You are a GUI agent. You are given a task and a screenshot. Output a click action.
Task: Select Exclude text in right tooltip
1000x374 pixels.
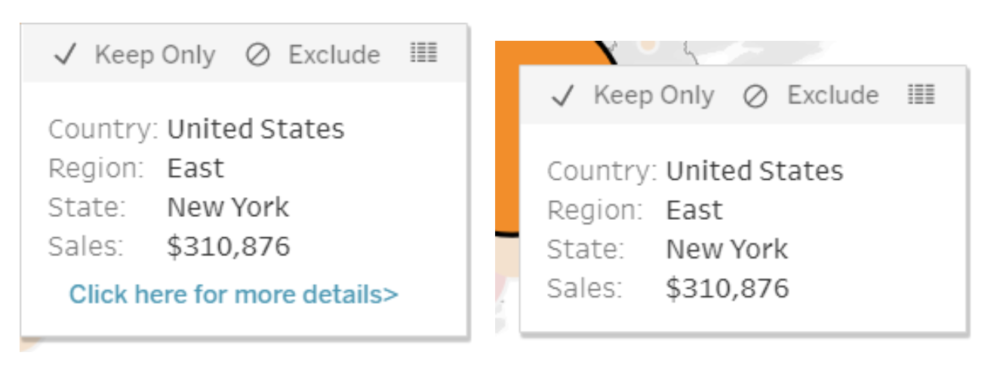coord(833,96)
